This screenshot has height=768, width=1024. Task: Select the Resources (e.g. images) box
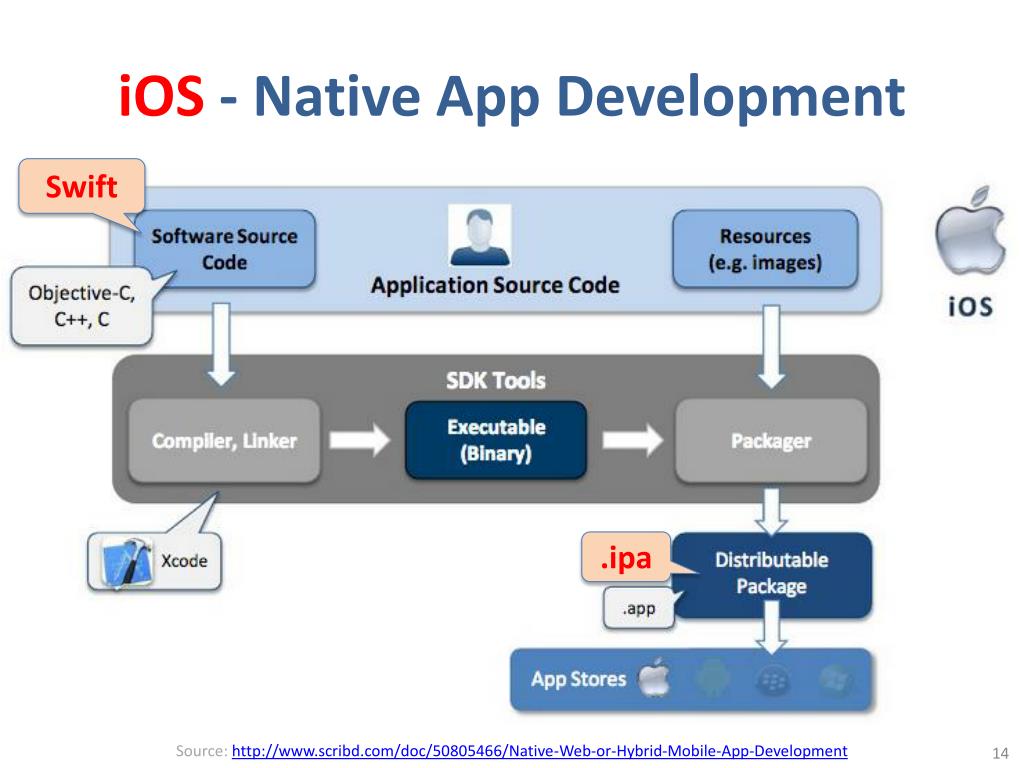pos(765,249)
